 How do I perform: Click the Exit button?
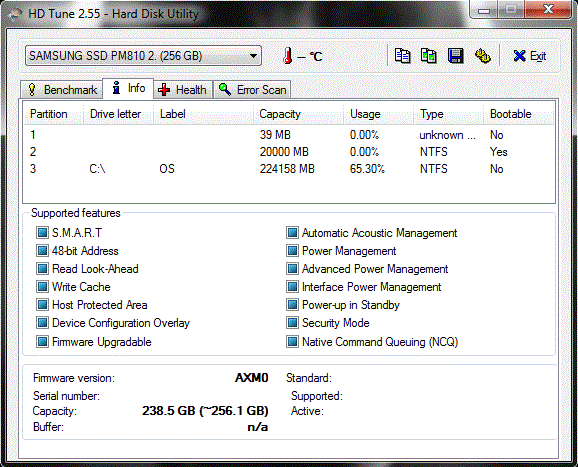pos(530,56)
